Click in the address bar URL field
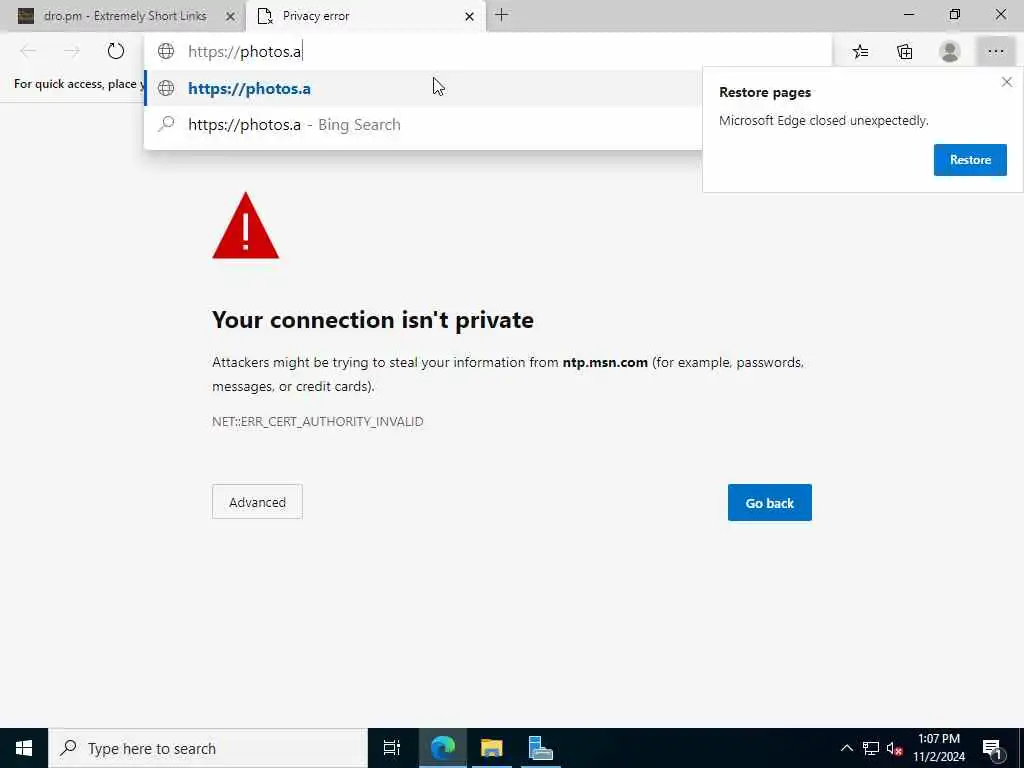 tap(488, 52)
